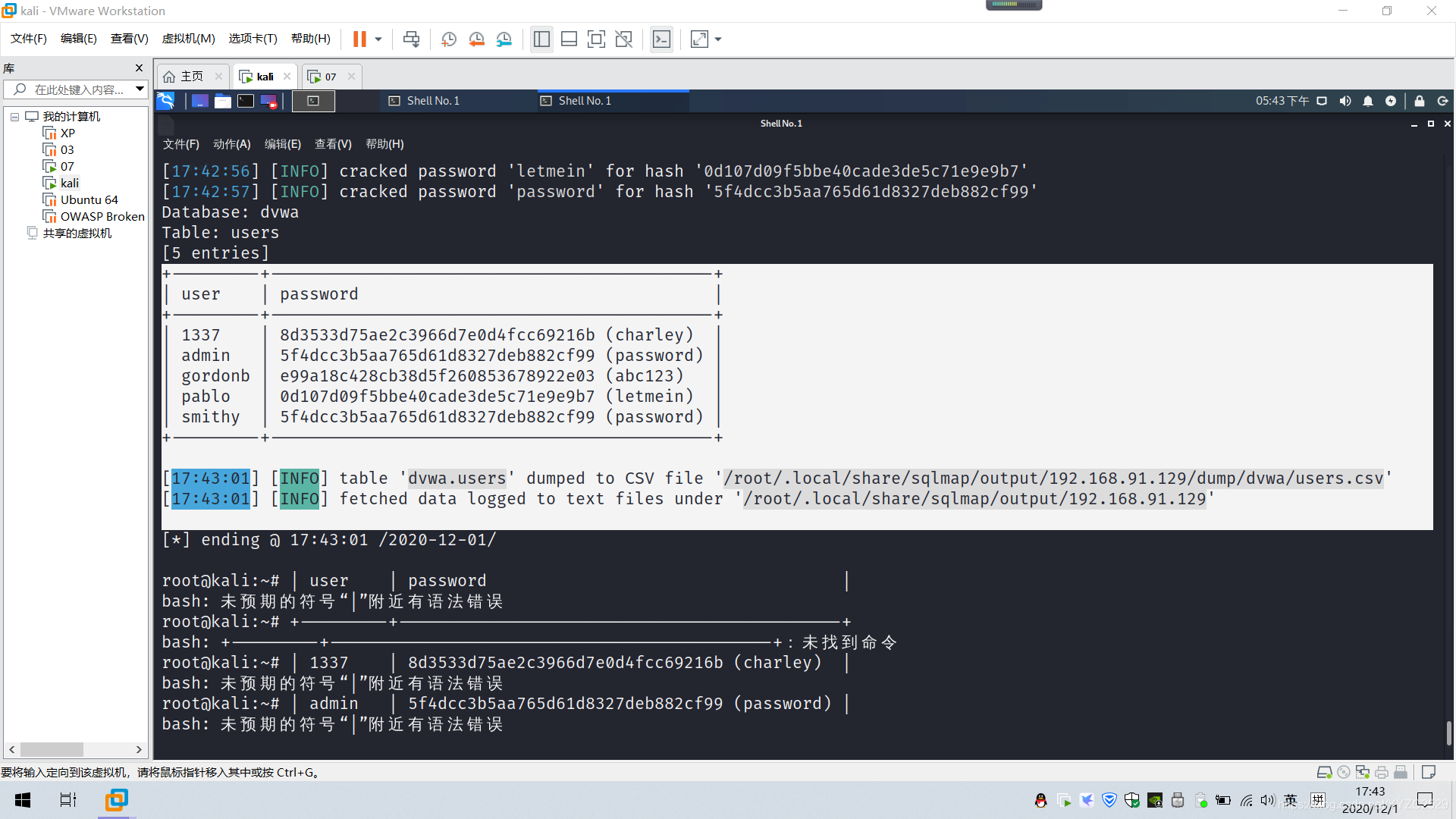
Task: Click VMware Workstation taskbar icon
Action: (x=117, y=800)
